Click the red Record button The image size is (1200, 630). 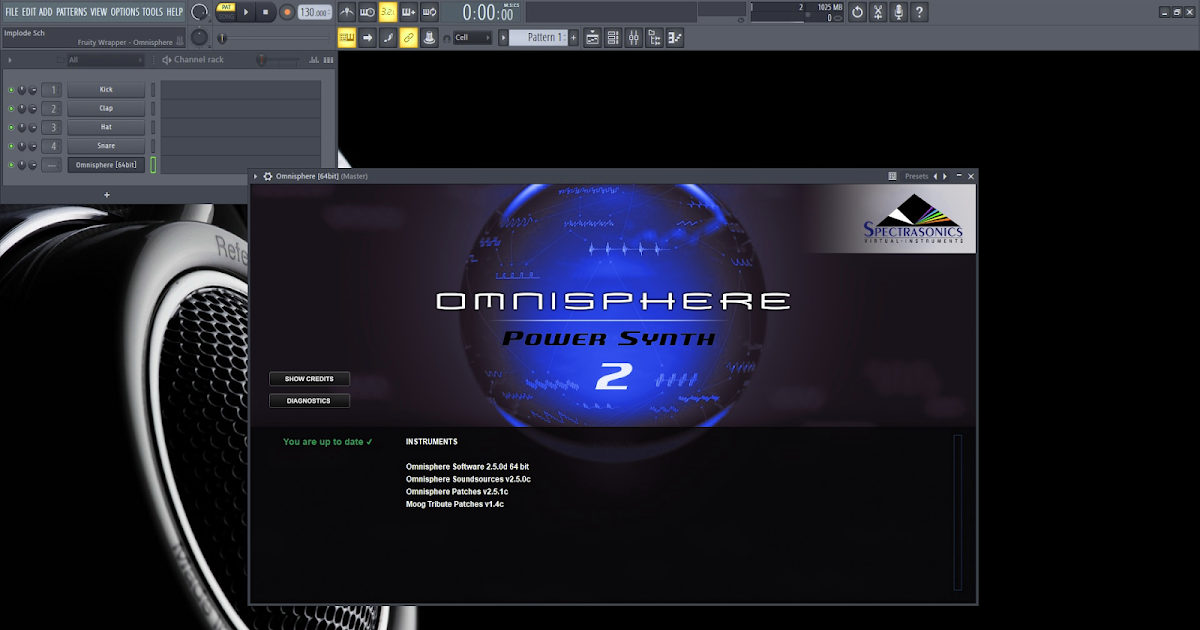287,12
